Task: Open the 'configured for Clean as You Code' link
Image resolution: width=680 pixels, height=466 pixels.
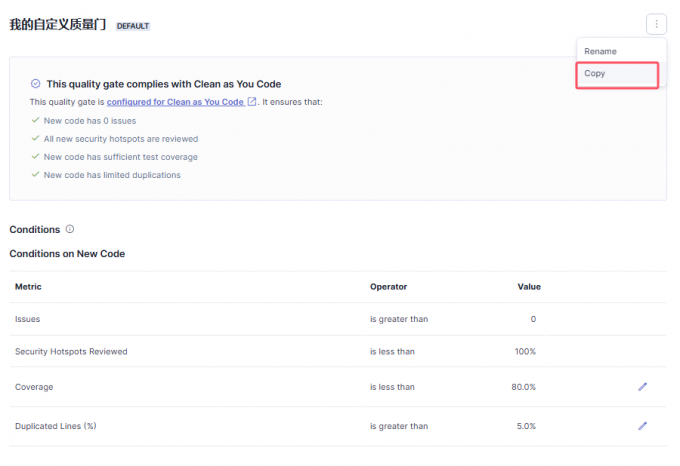Action: (x=175, y=102)
